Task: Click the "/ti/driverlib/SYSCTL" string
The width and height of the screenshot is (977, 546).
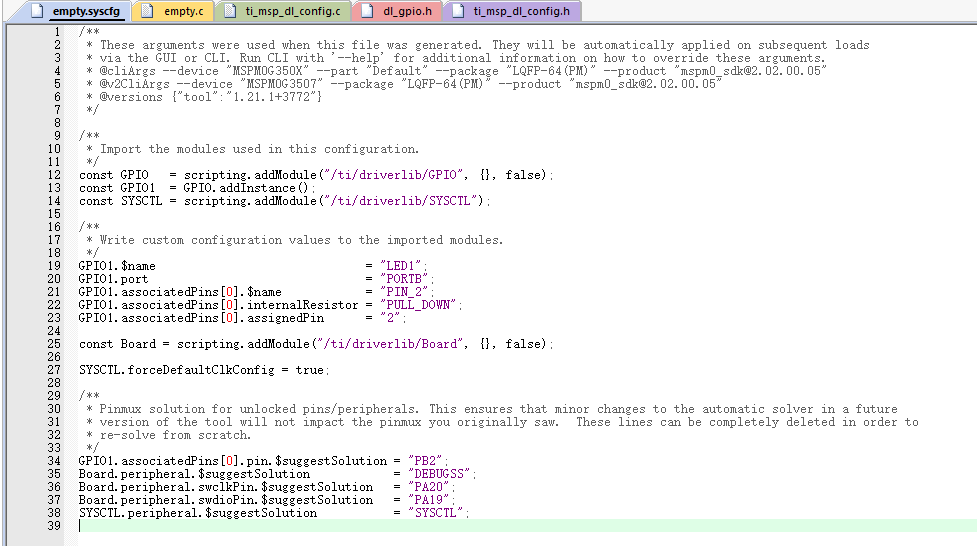Action: pos(404,201)
